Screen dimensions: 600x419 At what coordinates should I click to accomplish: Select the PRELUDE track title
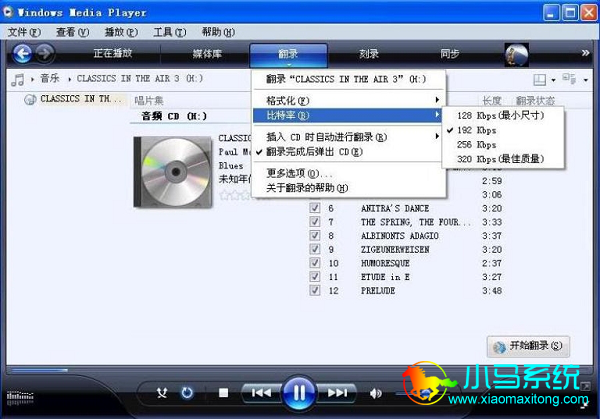click(378, 291)
